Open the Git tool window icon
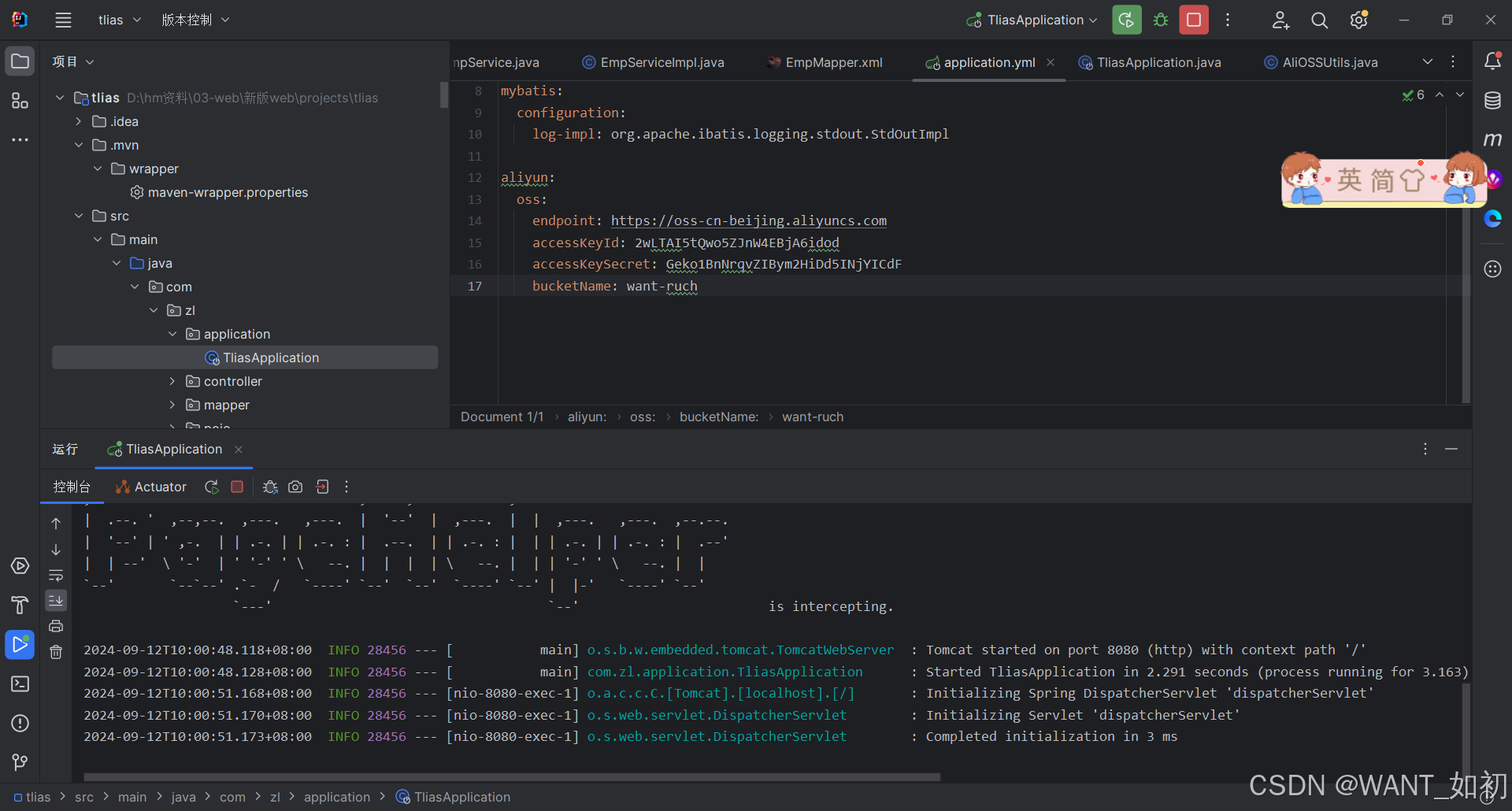Image resolution: width=1512 pixels, height=811 pixels. coord(20,762)
